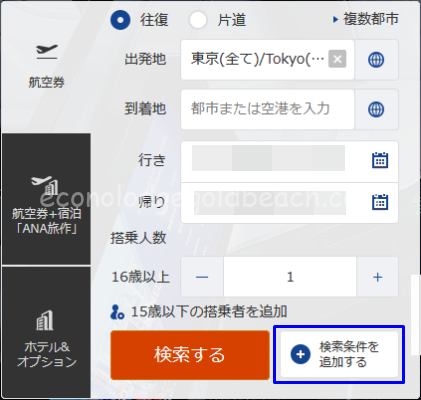
Task: Switch to 航空券+宿泊 ANA旅作 tab
Action: 46,199
